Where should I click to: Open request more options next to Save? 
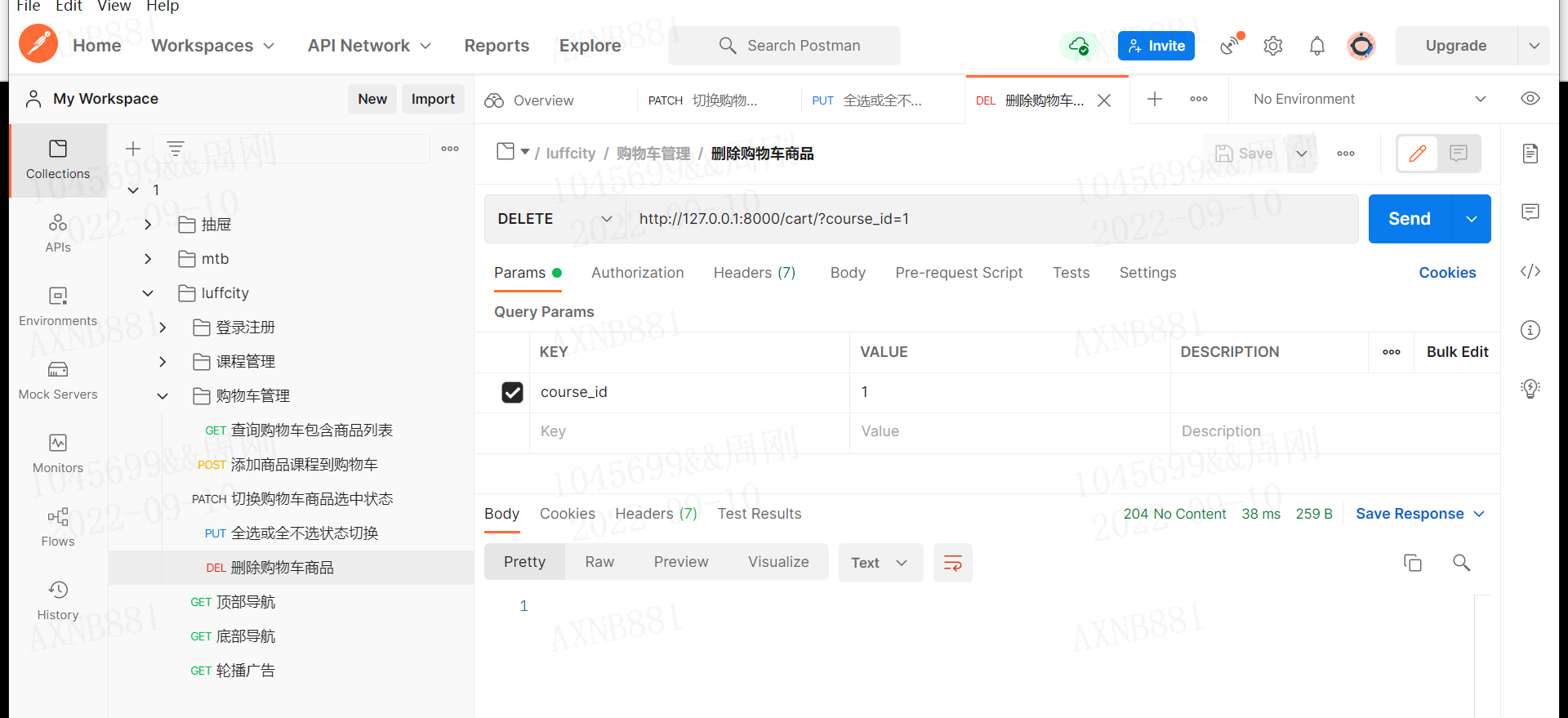[1346, 154]
